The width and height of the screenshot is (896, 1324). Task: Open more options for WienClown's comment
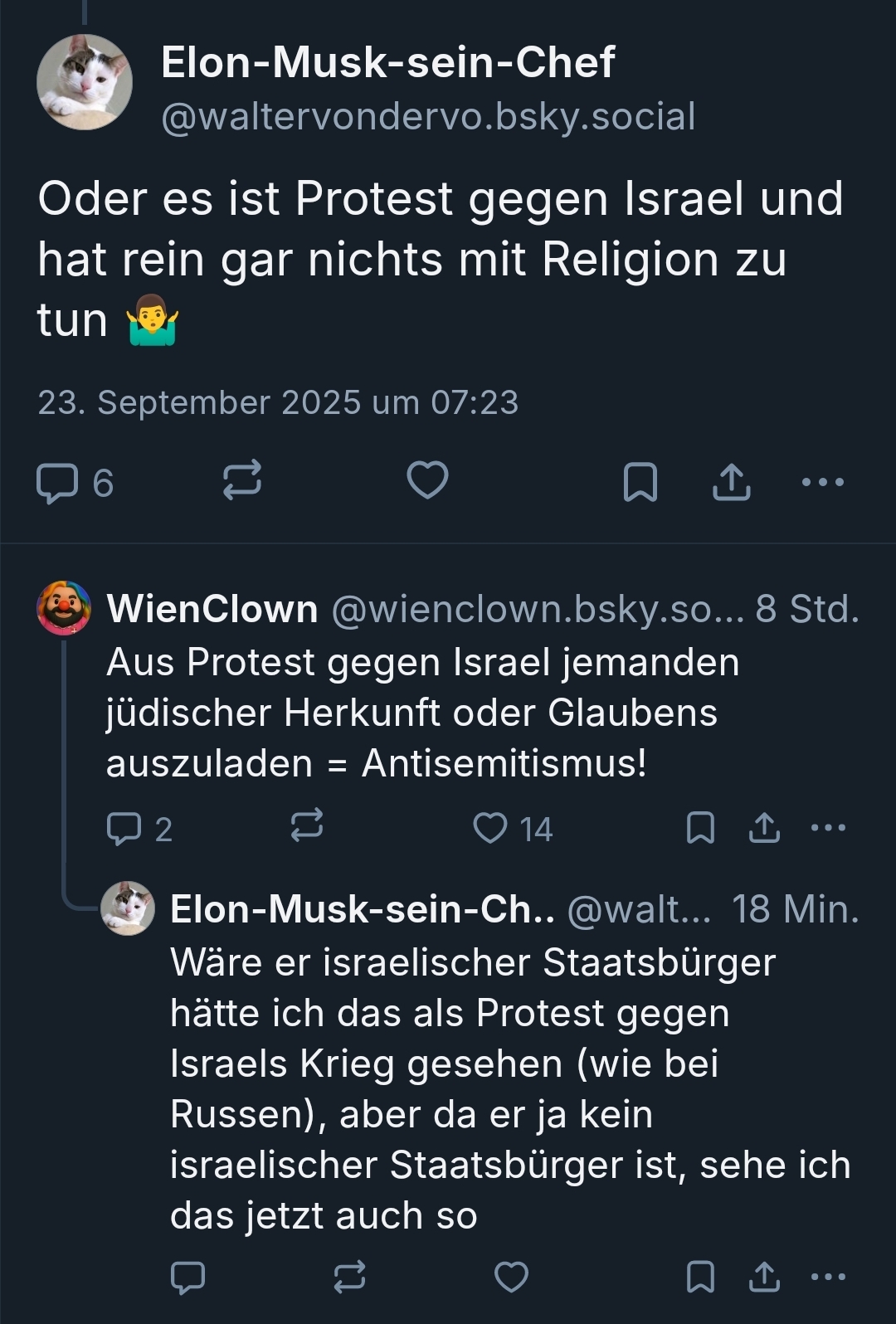click(x=828, y=828)
